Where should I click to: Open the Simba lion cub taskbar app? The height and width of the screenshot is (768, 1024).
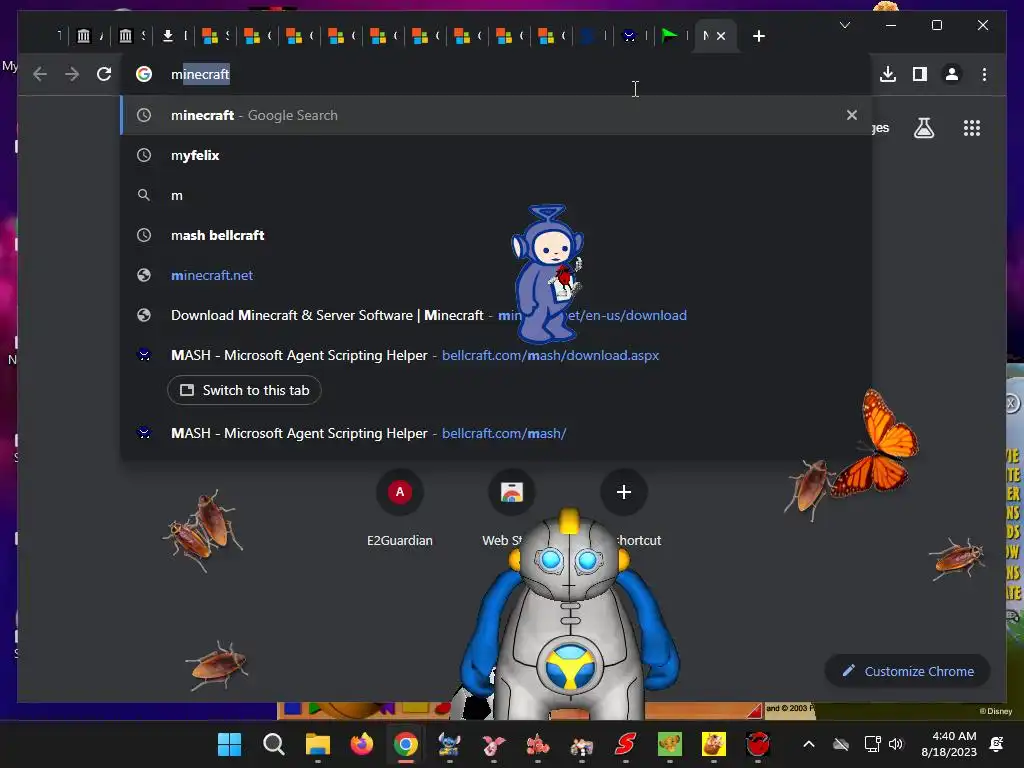pos(669,744)
